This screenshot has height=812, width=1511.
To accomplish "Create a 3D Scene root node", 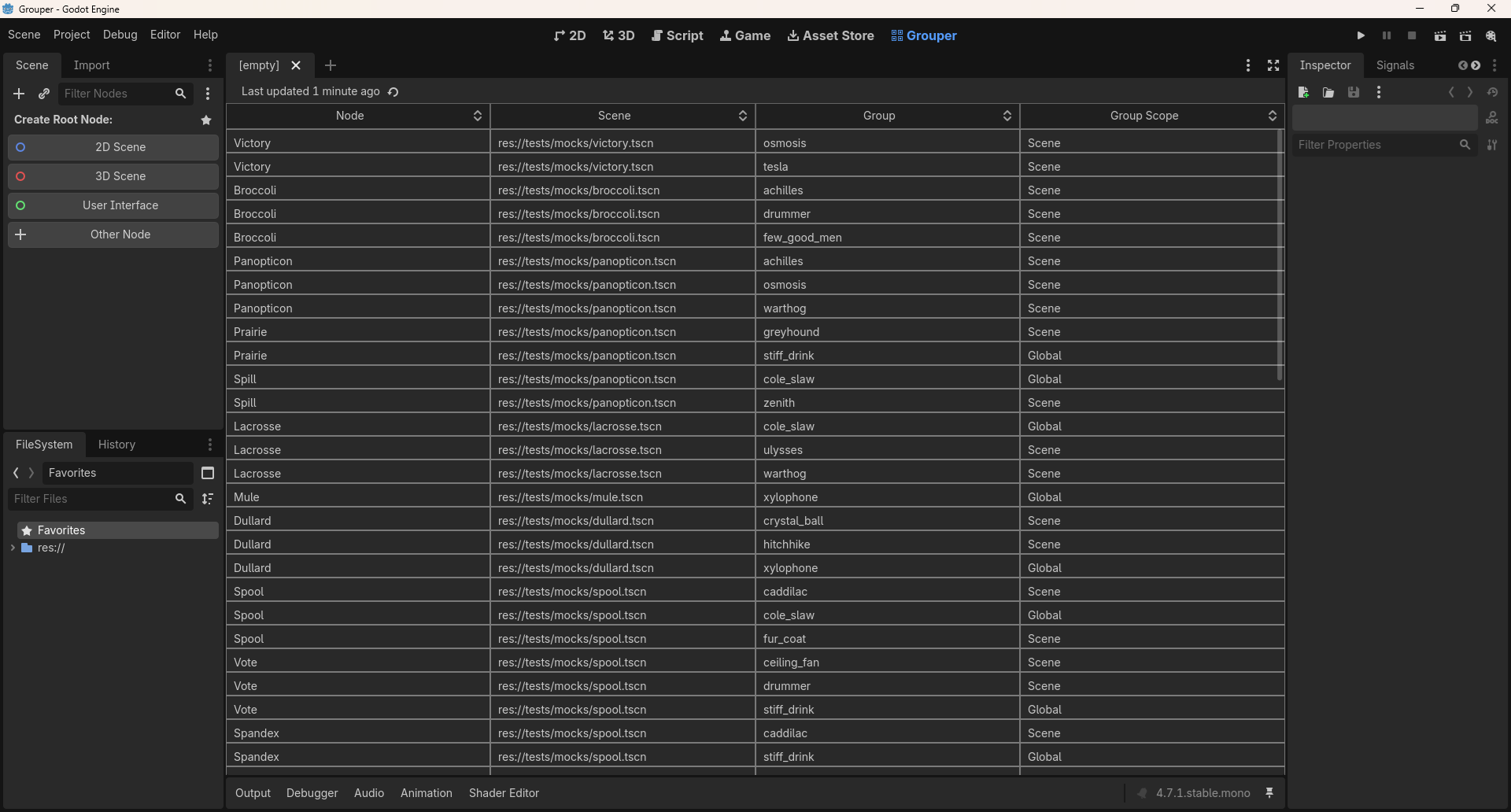I will [113, 176].
